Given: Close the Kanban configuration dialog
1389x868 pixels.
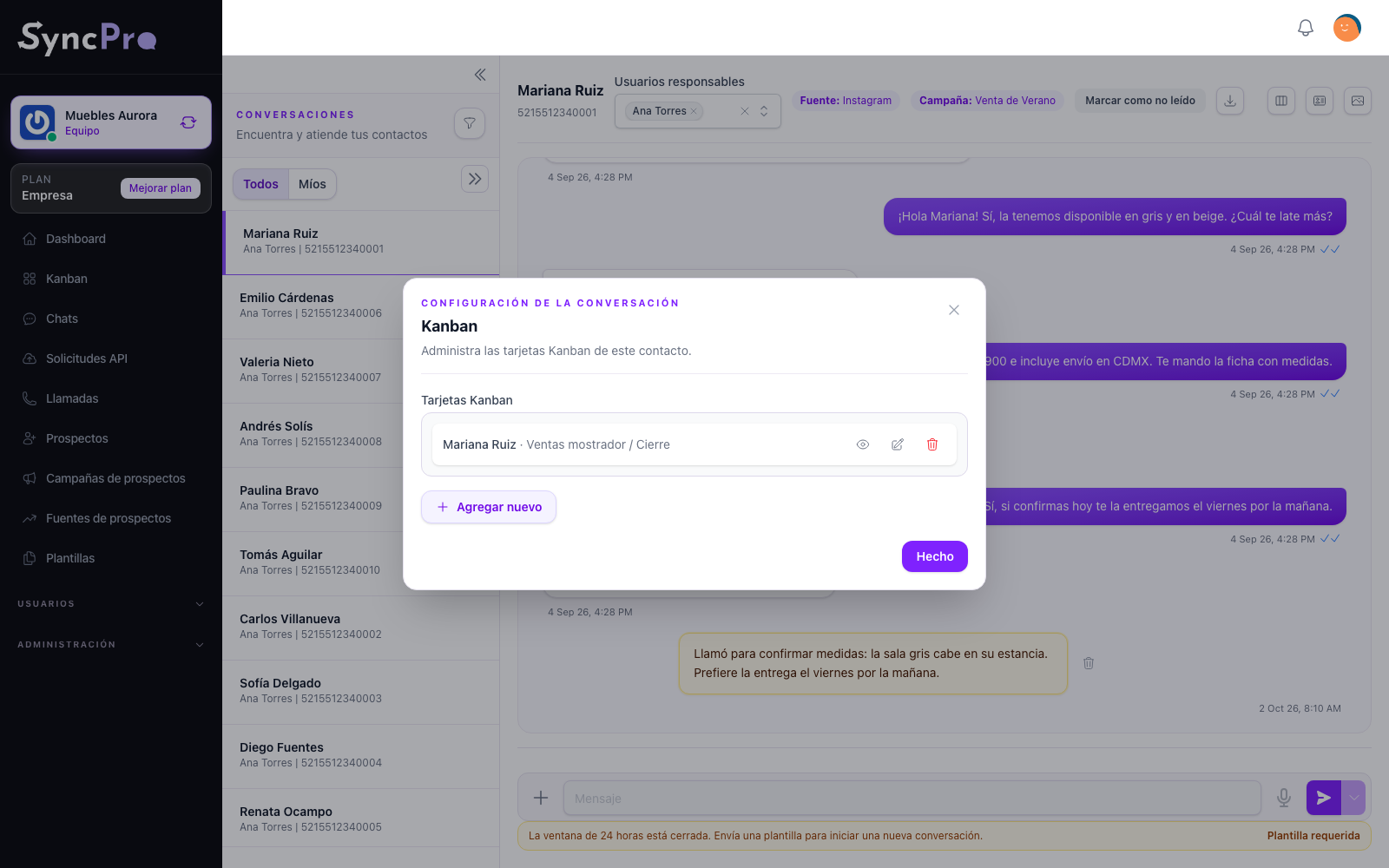Looking at the screenshot, I should [x=953, y=310].
